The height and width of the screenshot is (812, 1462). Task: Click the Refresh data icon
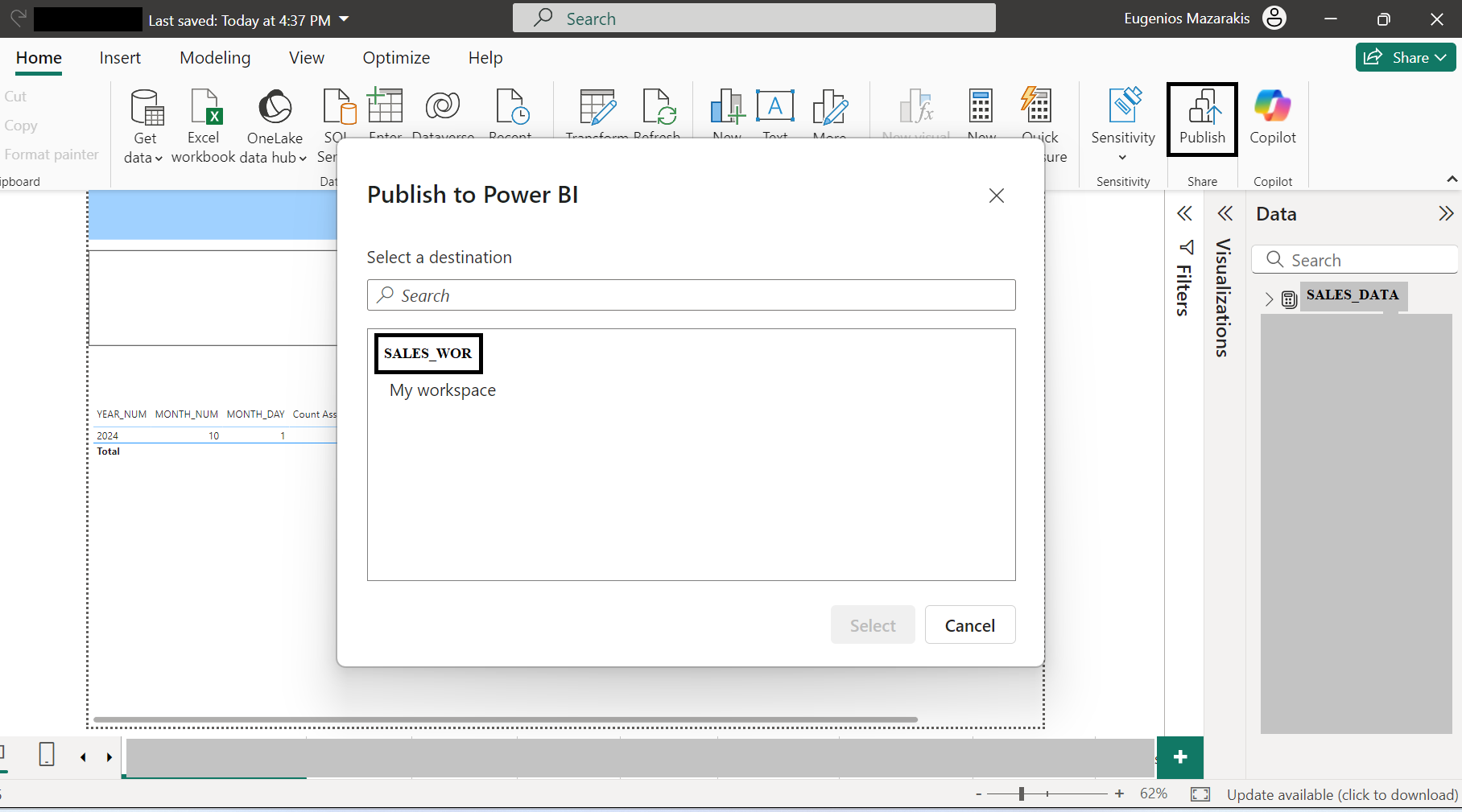[659, 108]
